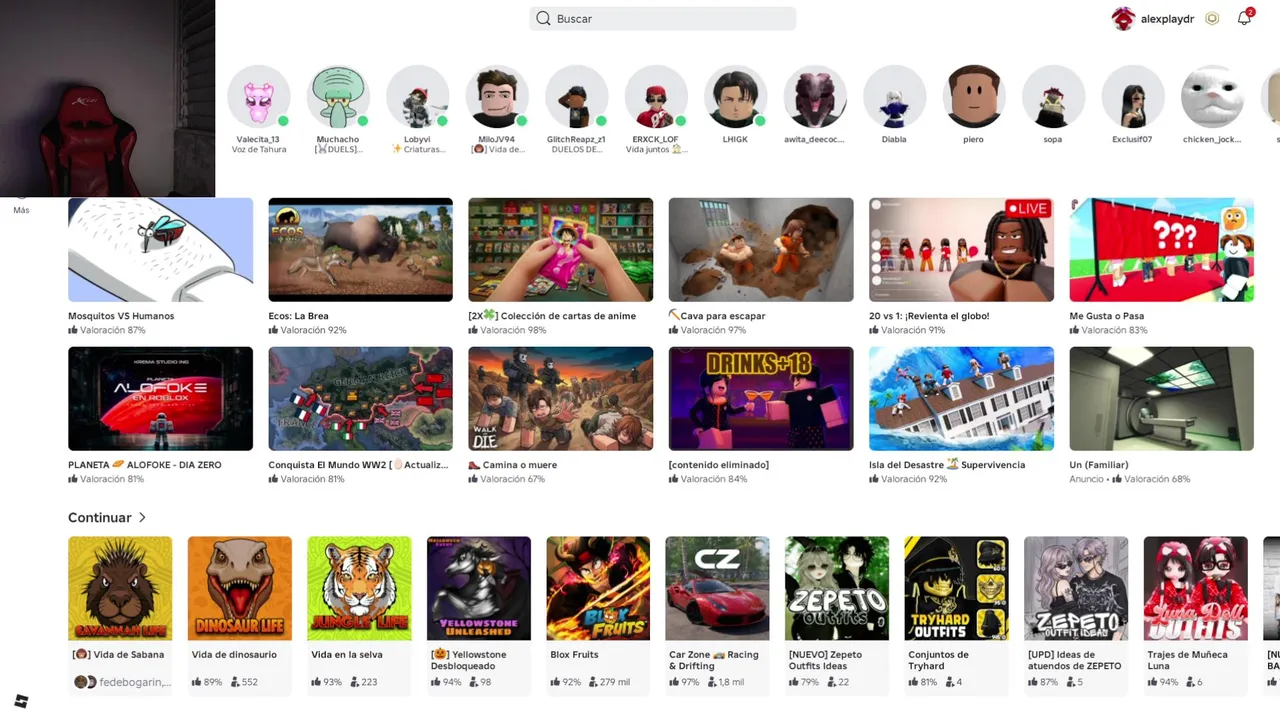
Task: Select friend MiloJV94's avatar
Action: [497, 97]
